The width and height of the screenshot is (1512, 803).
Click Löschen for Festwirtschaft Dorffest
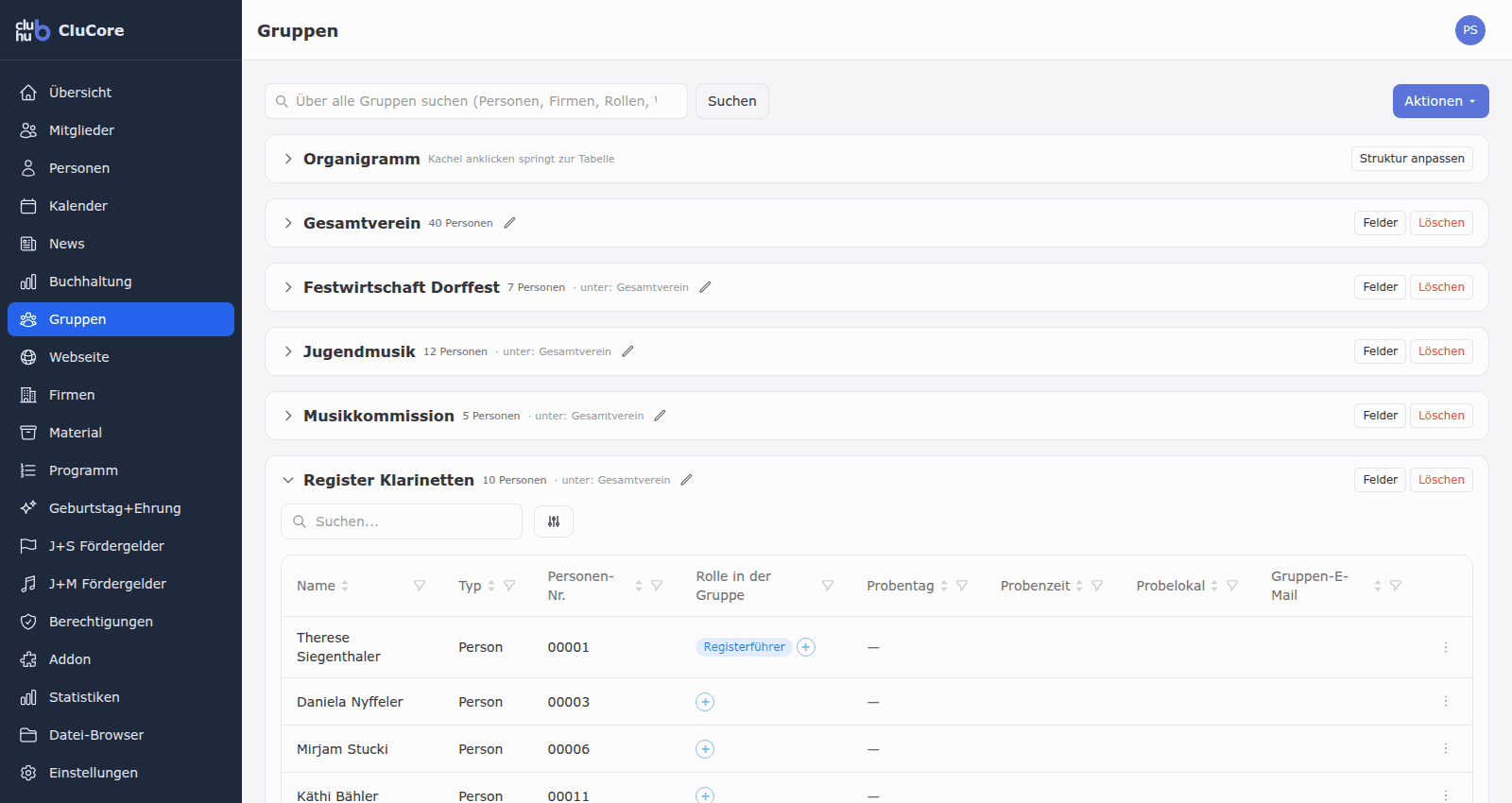point(1441,287)
